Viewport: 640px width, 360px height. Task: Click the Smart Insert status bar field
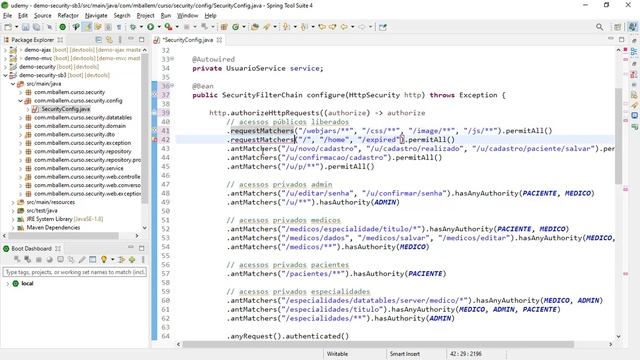coord(404,354)
